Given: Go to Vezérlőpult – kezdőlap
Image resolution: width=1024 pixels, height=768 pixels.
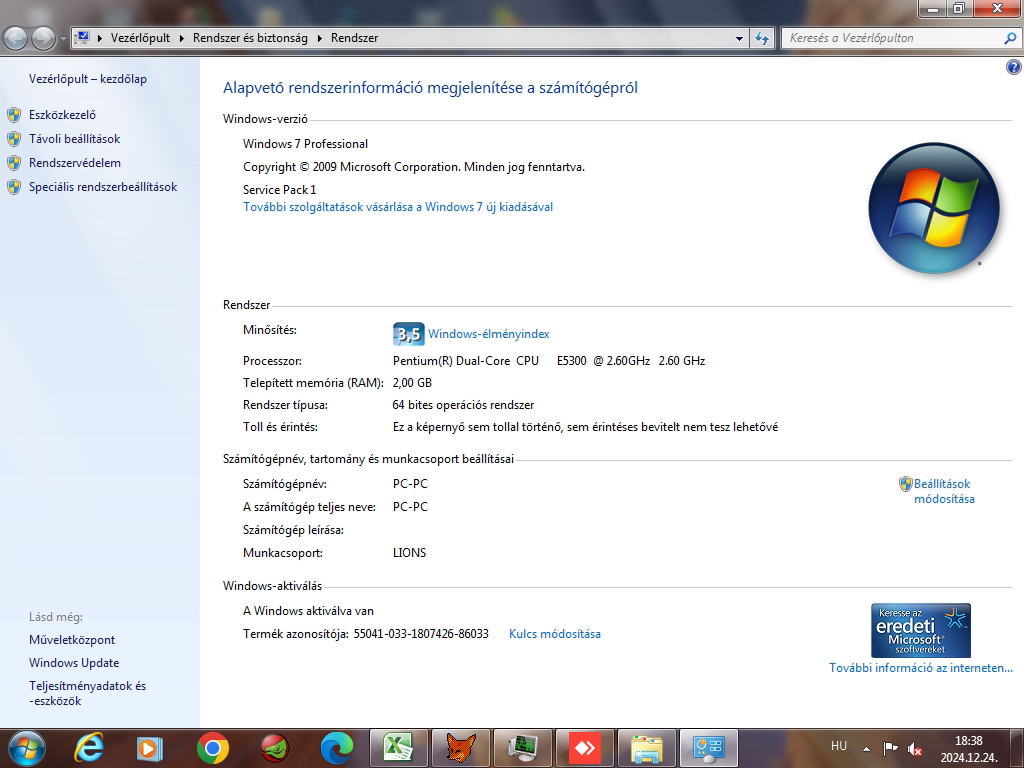Looking at the screenshot, I should tap(88, 79).
